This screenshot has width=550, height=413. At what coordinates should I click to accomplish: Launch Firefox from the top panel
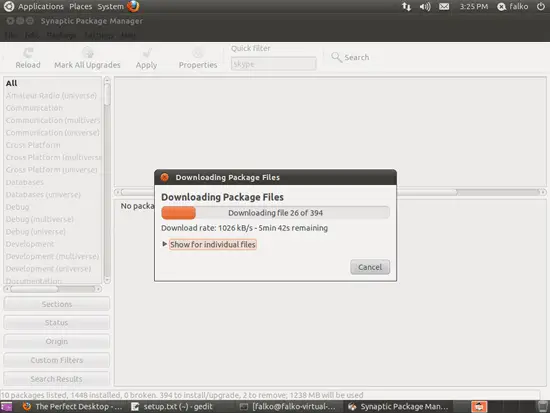(133, 6)
